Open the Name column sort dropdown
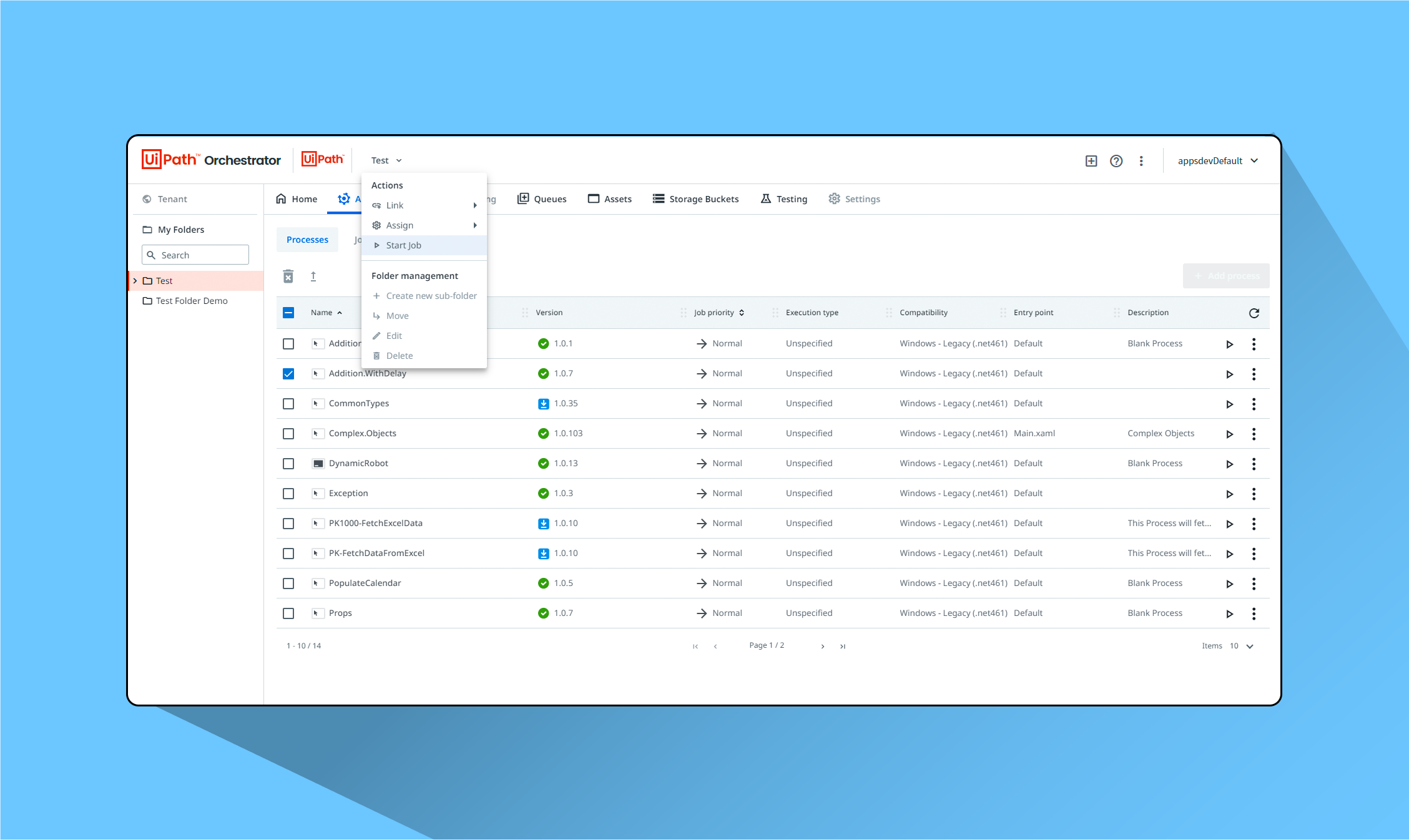The height and width of the screenshot is (840, 1409). click(337, 311)
